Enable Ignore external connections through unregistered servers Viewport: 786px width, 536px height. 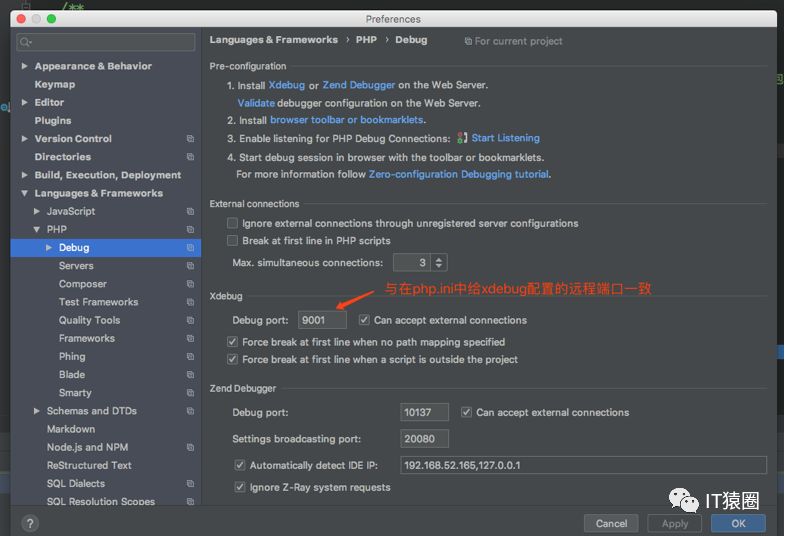pos(233,223)
